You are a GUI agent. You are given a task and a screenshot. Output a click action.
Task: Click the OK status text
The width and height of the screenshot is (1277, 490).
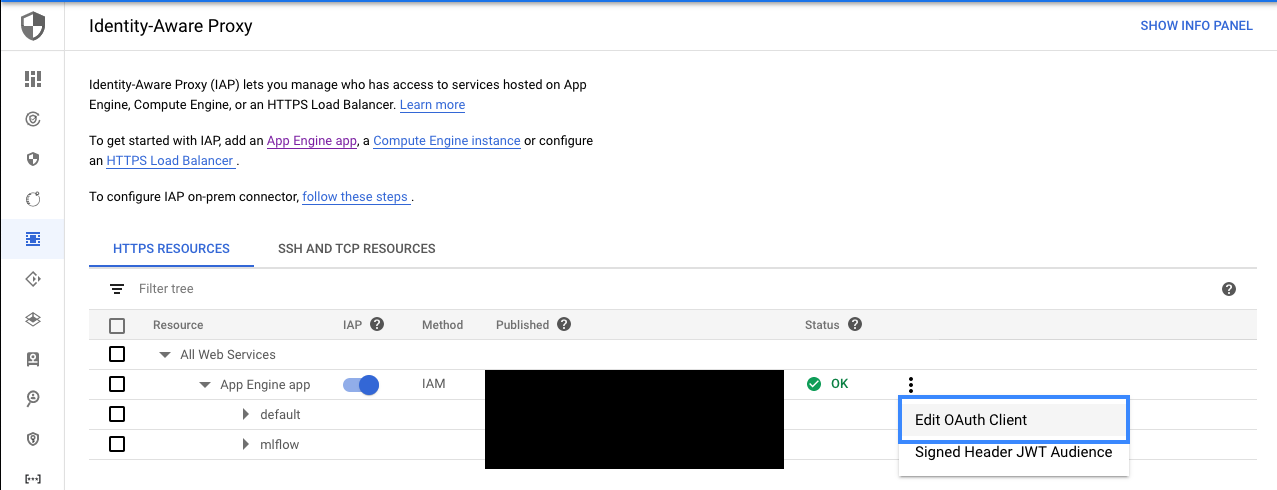point(839,384)
